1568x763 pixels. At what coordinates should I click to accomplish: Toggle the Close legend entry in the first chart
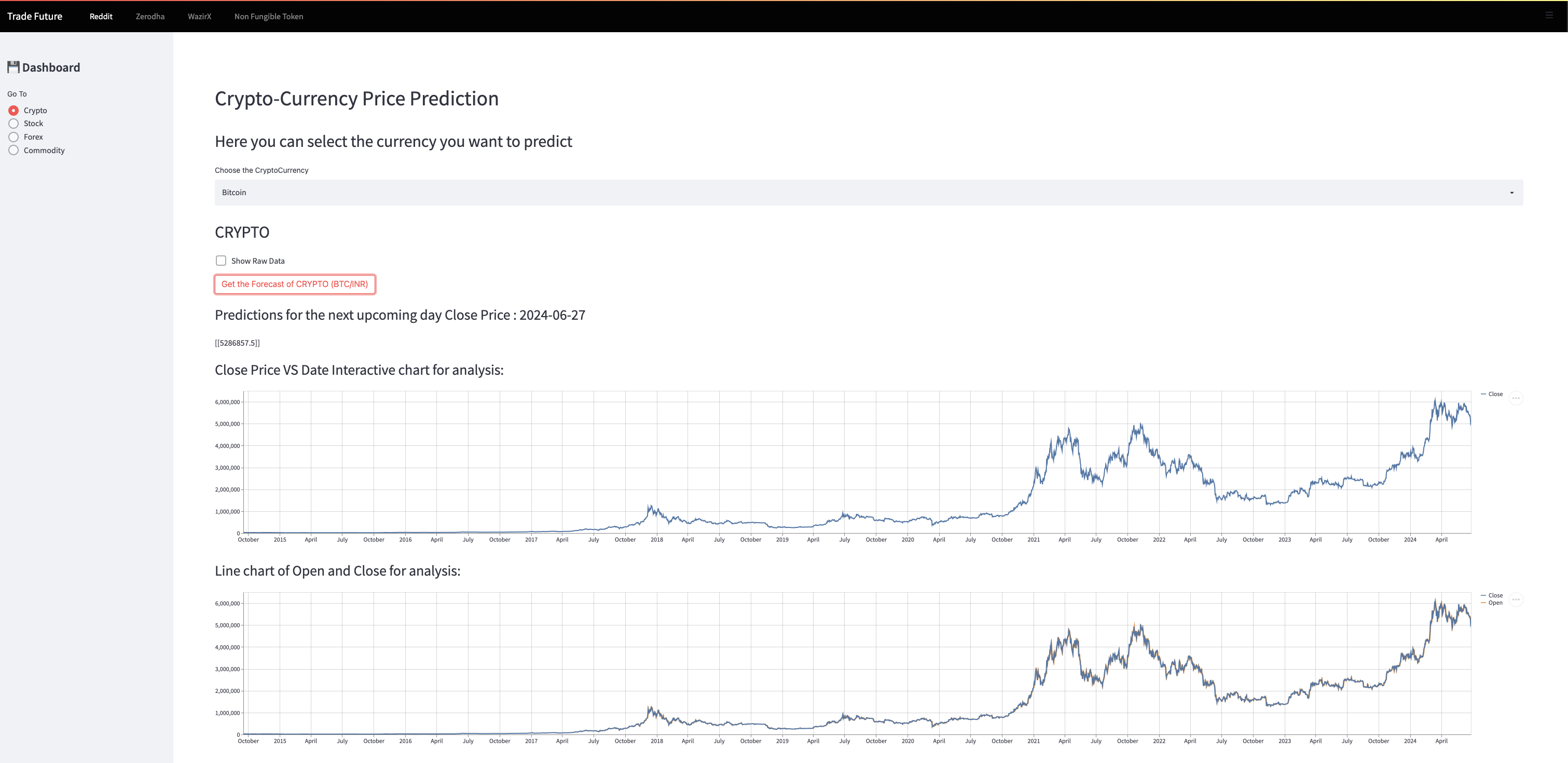1492,394
